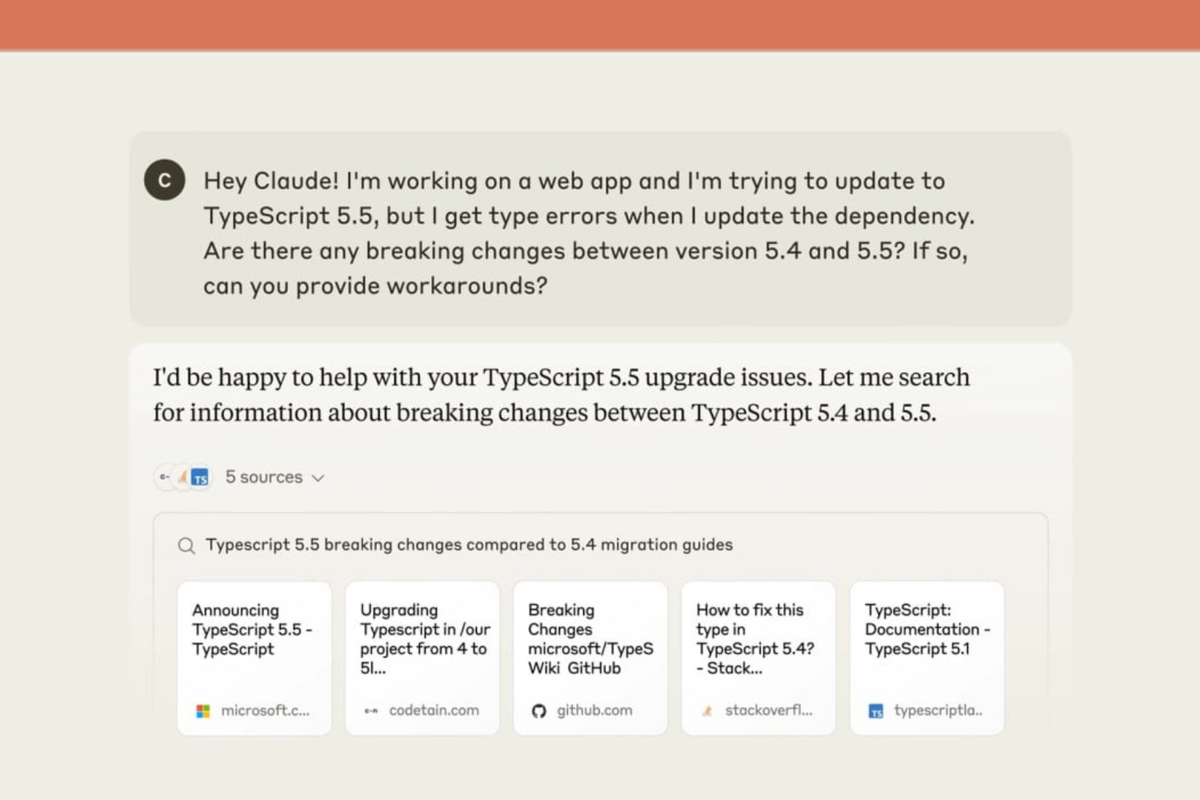Collapse sources with the chevron arrow
Viewport: 1200px width, 800px height.
319,478
